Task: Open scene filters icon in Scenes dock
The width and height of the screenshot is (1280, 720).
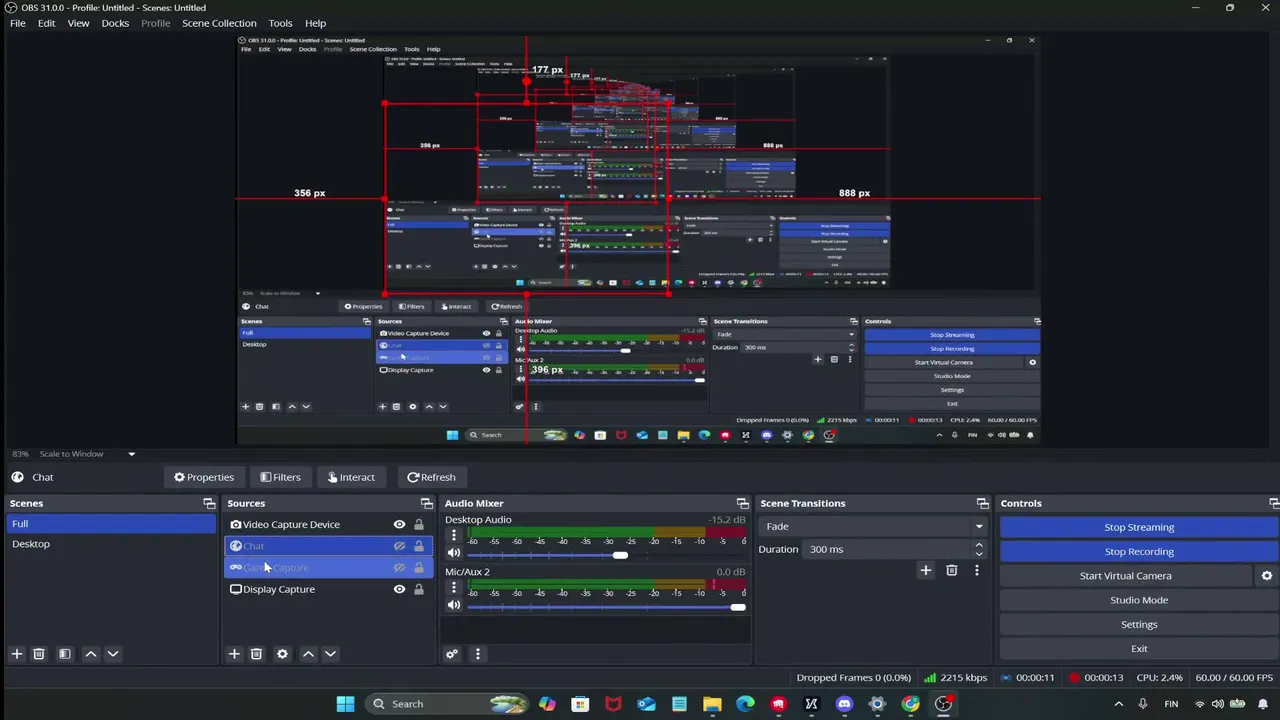Action: tap(65, 654)
